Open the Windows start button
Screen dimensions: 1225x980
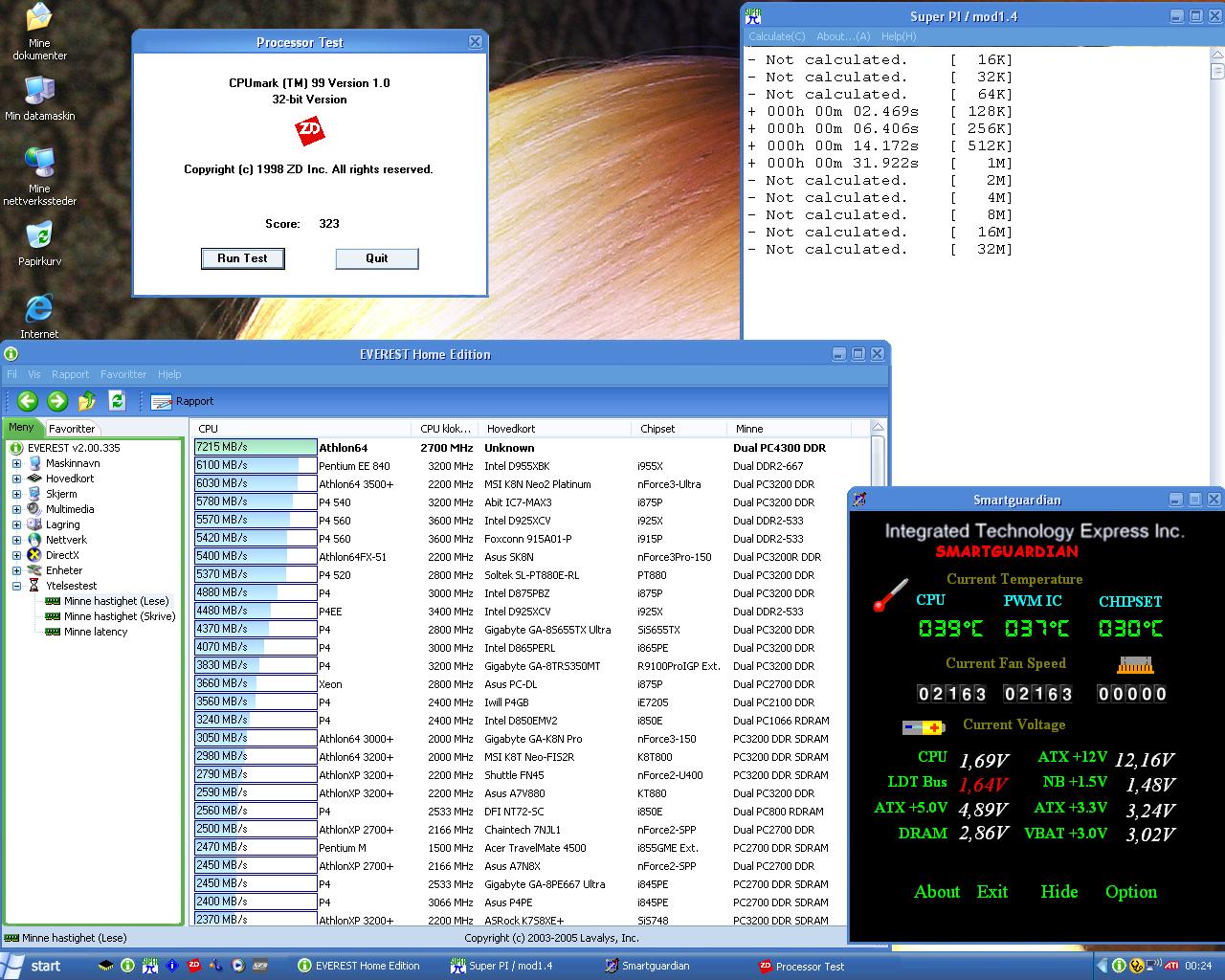(33, 966)
